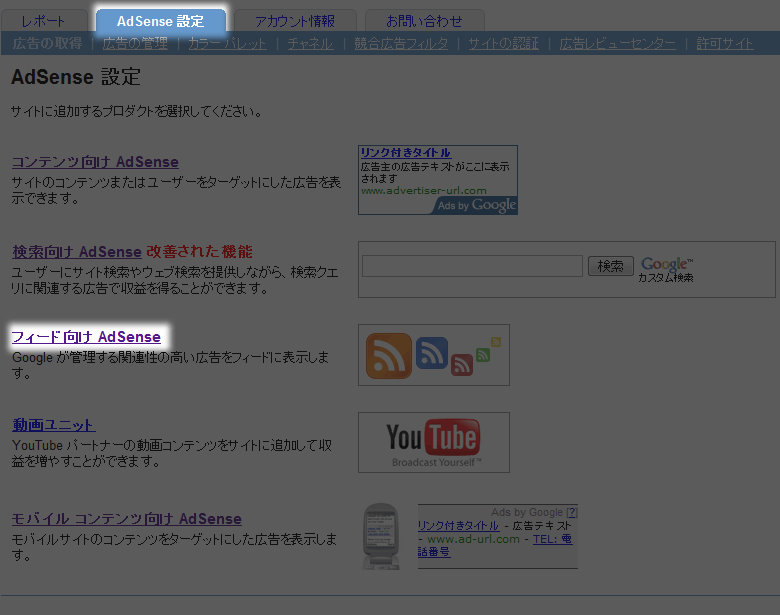The width and height of the screenshot is (780, 615).
Task: Click www.advertiser-url.com in the sample ad
Action: pyautogui.click(x=424, y=191)
